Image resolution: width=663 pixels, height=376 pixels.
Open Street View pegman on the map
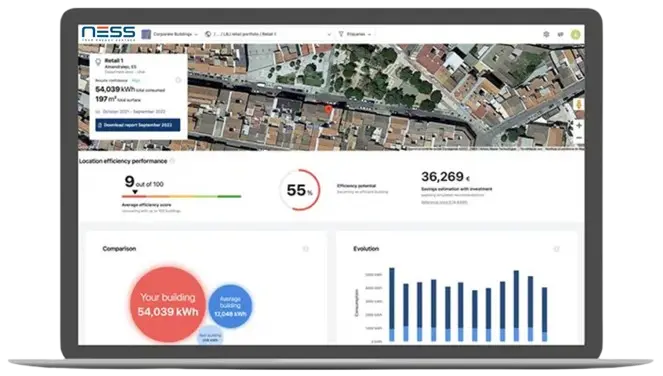pyautogui.click(x=579, y=104)
